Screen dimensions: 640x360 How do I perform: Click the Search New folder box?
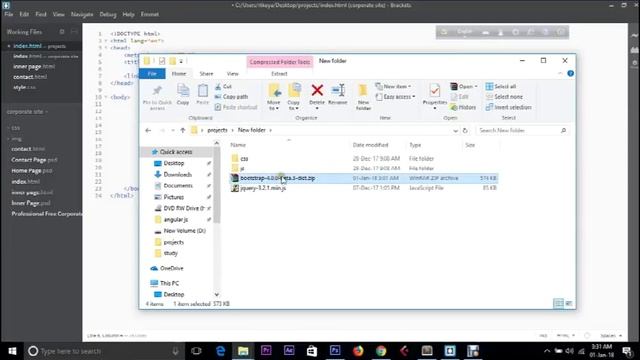(522, 131)
